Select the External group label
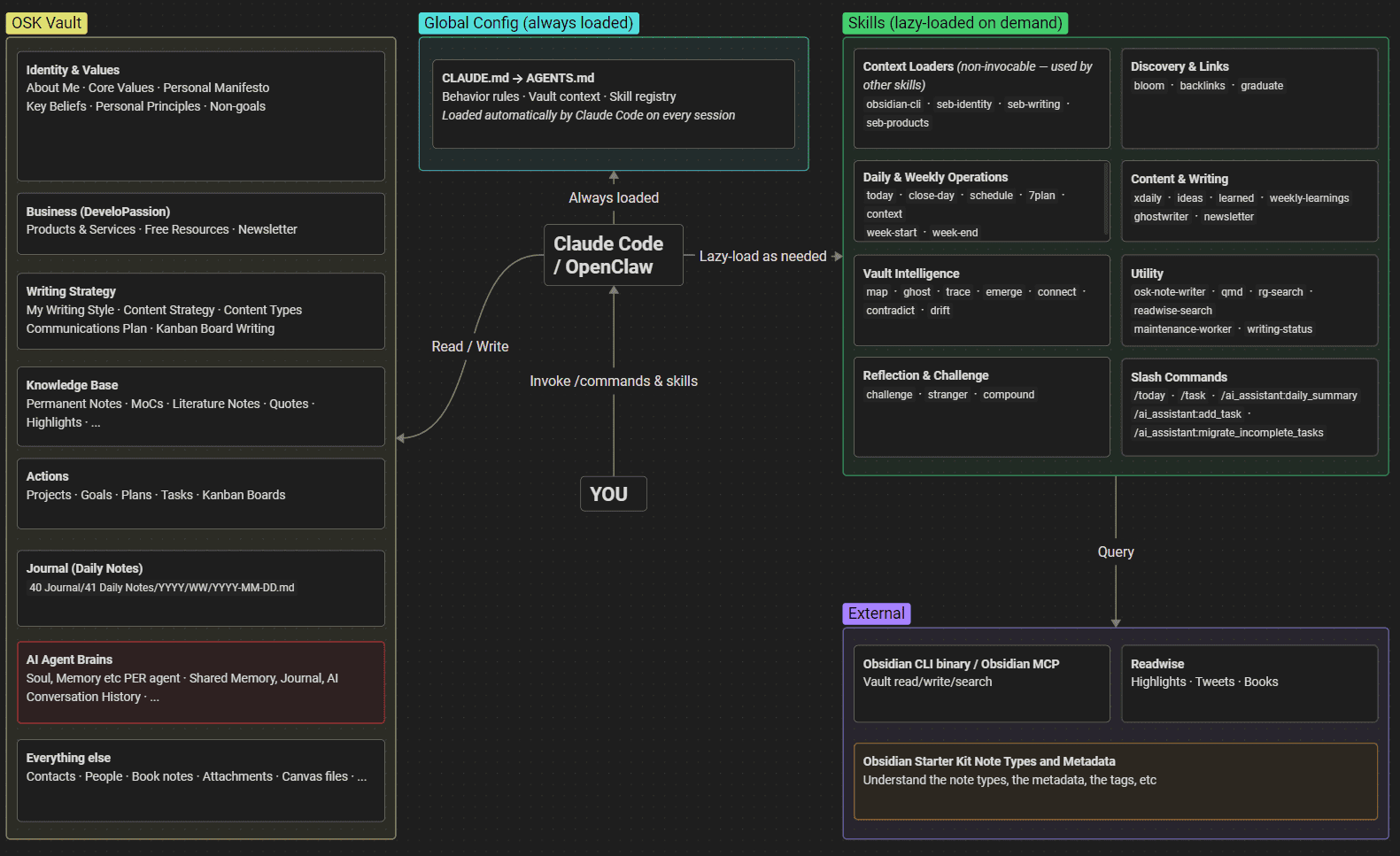This screenshot has height=856, width=1400. point(877,613)
